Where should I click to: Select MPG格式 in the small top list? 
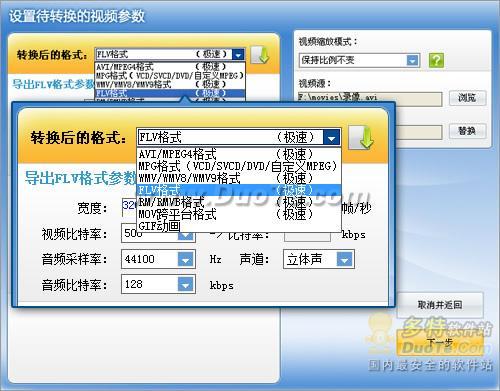pos(170,76)
